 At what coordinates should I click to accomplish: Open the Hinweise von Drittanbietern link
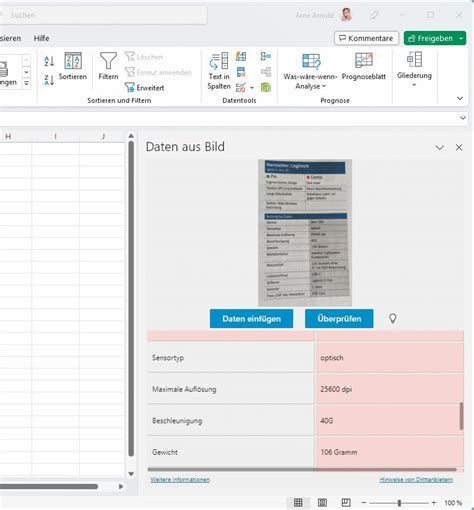click(416, 480)
